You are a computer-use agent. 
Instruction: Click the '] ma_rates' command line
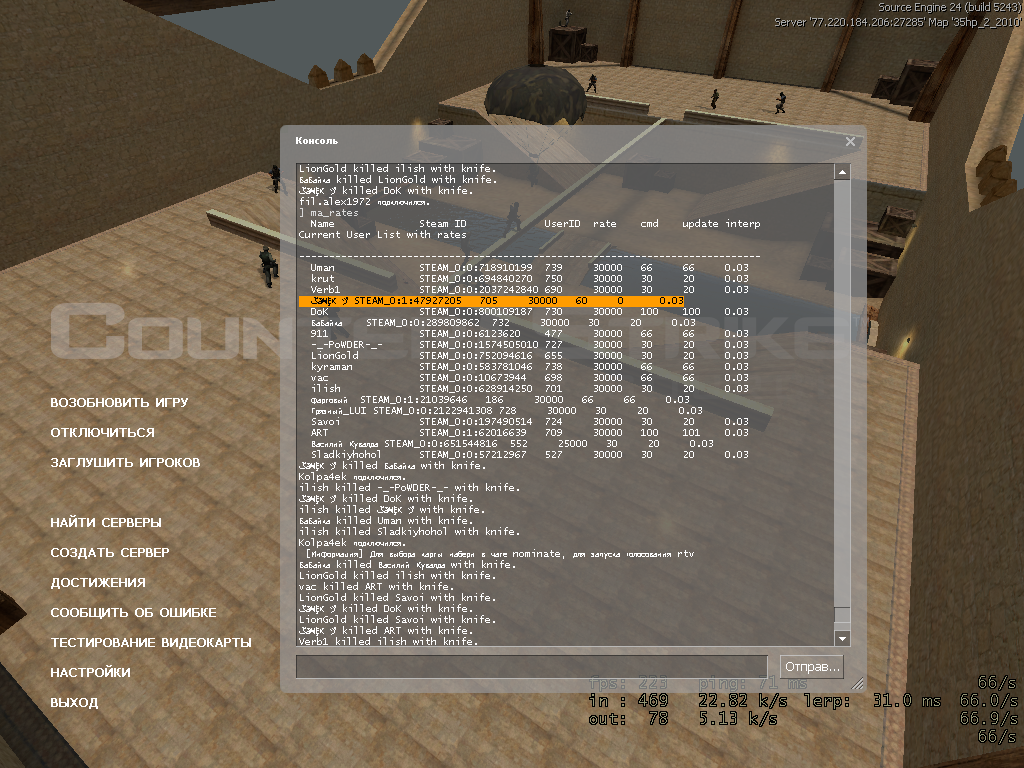coord(328,213)
